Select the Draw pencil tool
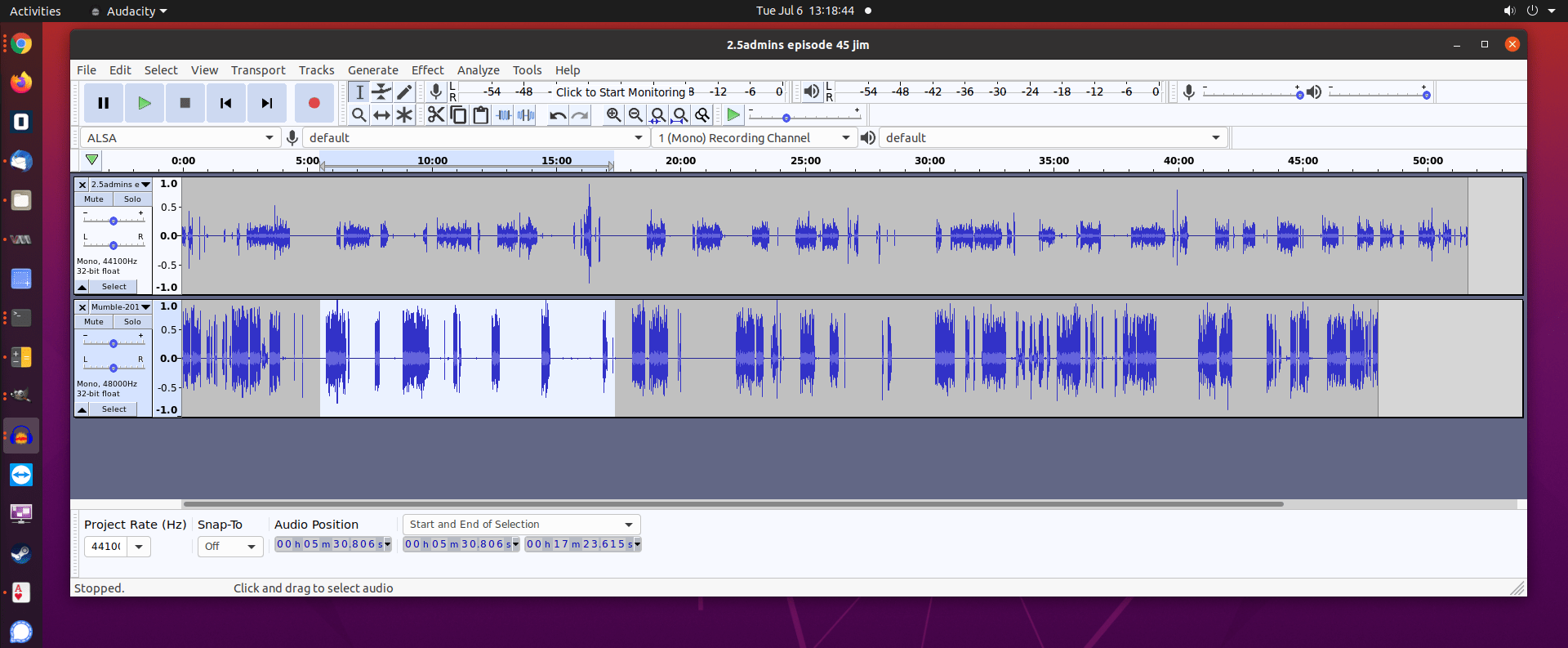 pyautogui.click(x=404, y=92)
